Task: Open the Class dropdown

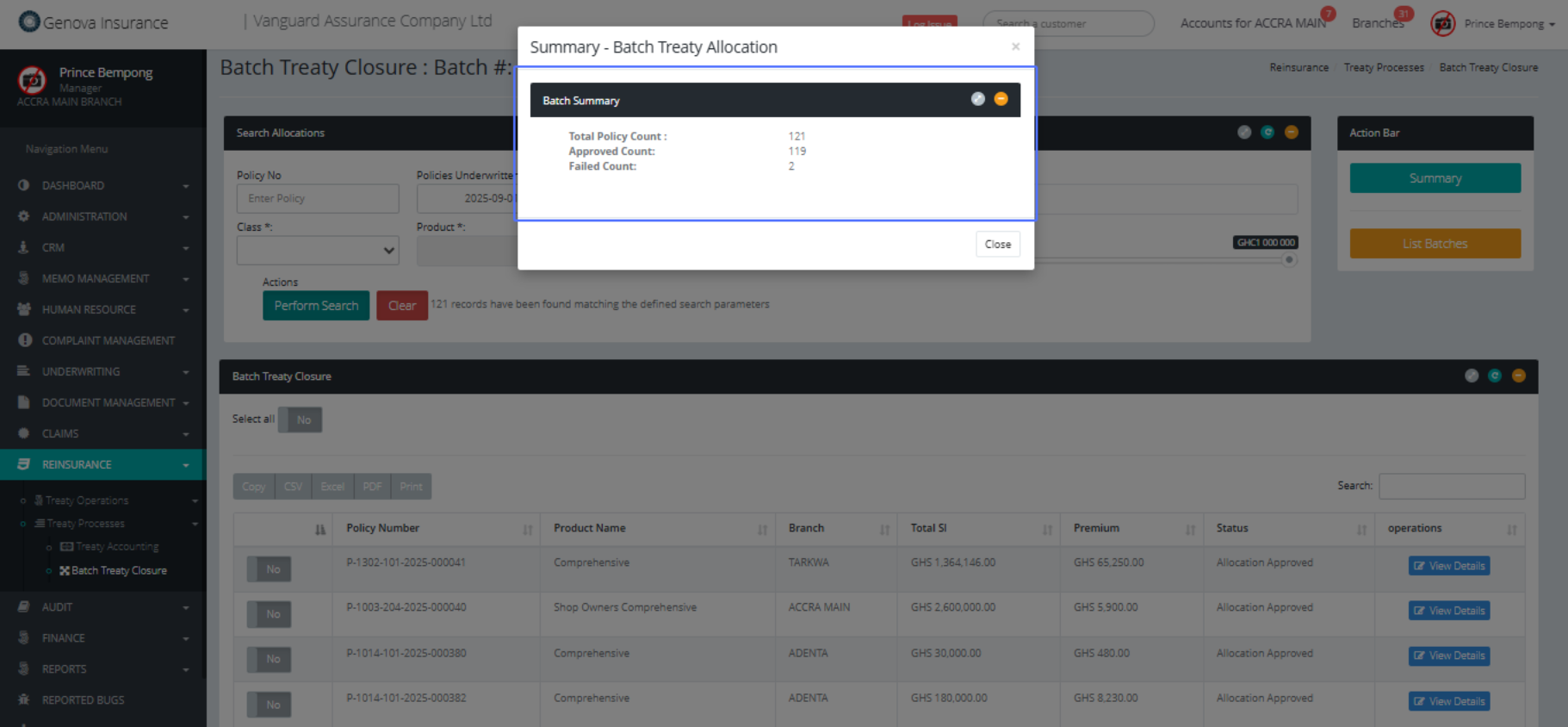Action: click(x=317, y=251)
